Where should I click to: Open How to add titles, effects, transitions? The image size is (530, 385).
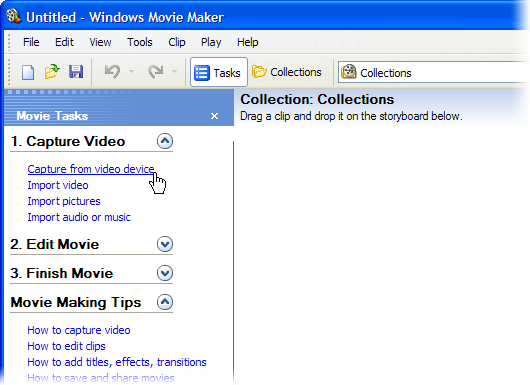point(117,362)
